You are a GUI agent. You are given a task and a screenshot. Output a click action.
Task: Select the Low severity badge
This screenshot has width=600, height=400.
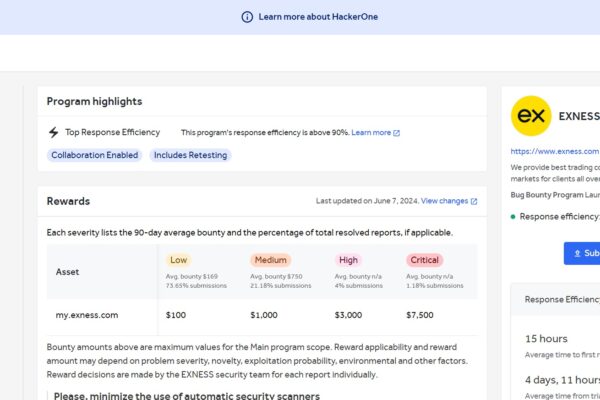tap(178, 260)
